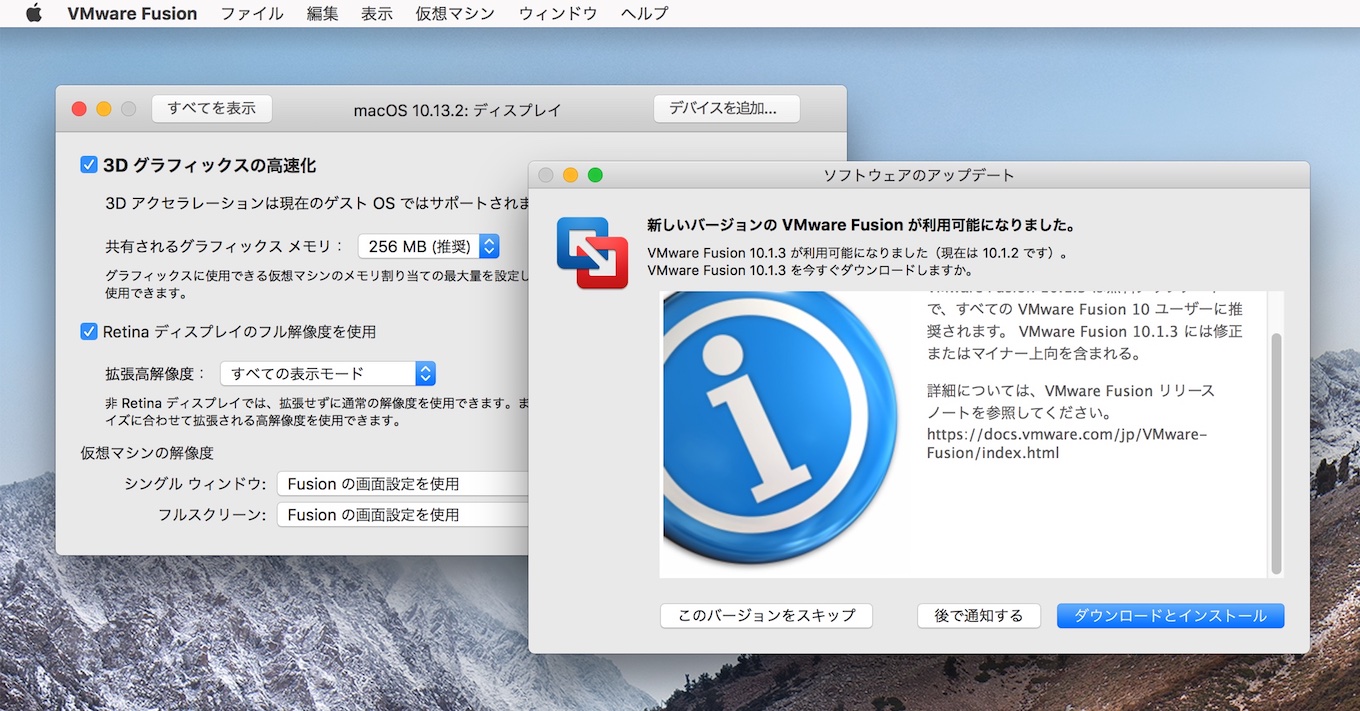The width and height of the screenshot is (1360, 711).
Task: Open the 仮想マシン menu
Action: pos(455,13)
